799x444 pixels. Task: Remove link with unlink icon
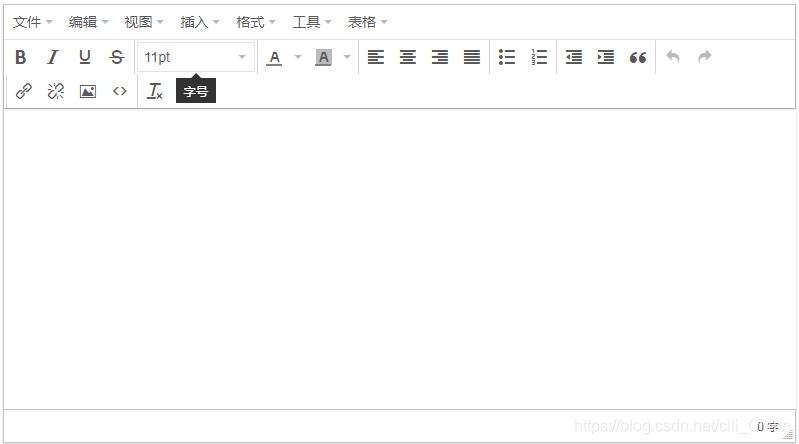tap(56, 91)
